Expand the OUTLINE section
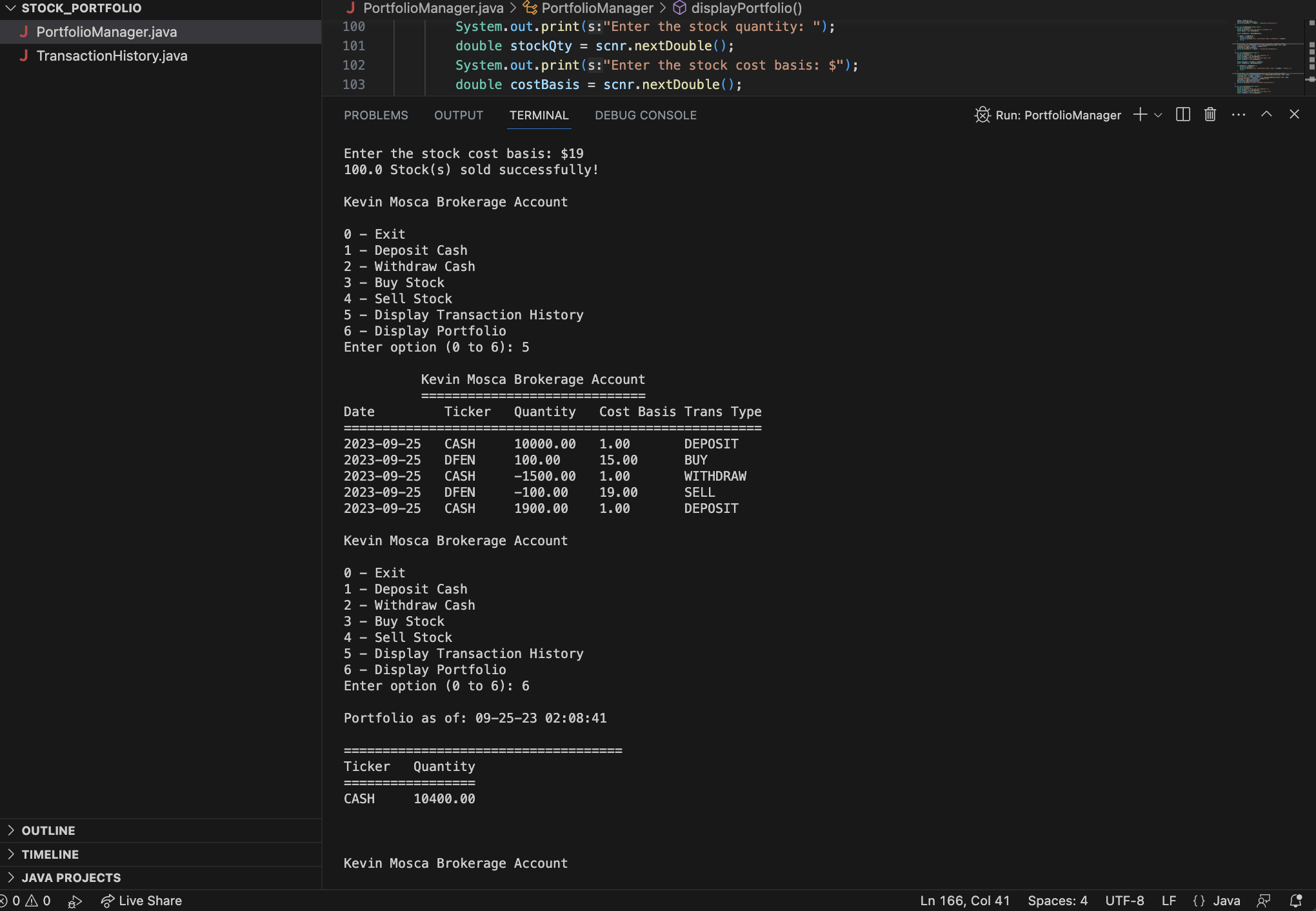Image resolution: width=1316 pixels, height=911 pixels. click(48, 830)
